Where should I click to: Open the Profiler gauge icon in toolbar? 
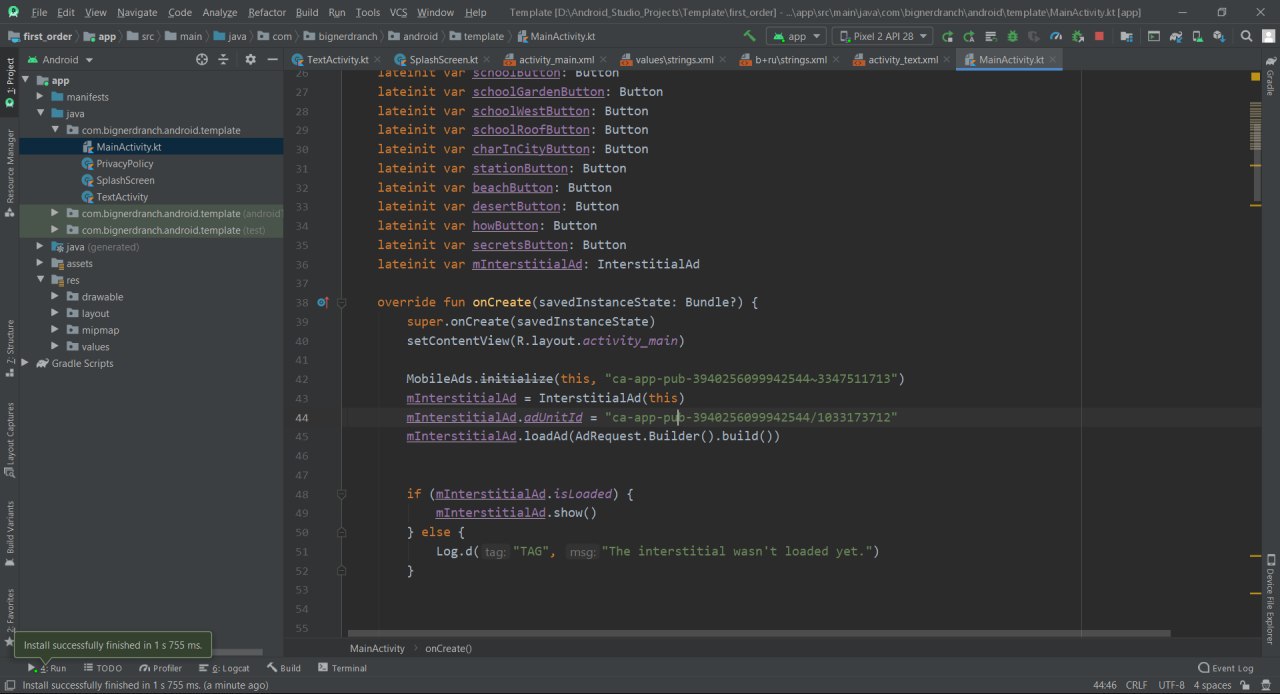pyautogui.click(x=1055, y=36)
